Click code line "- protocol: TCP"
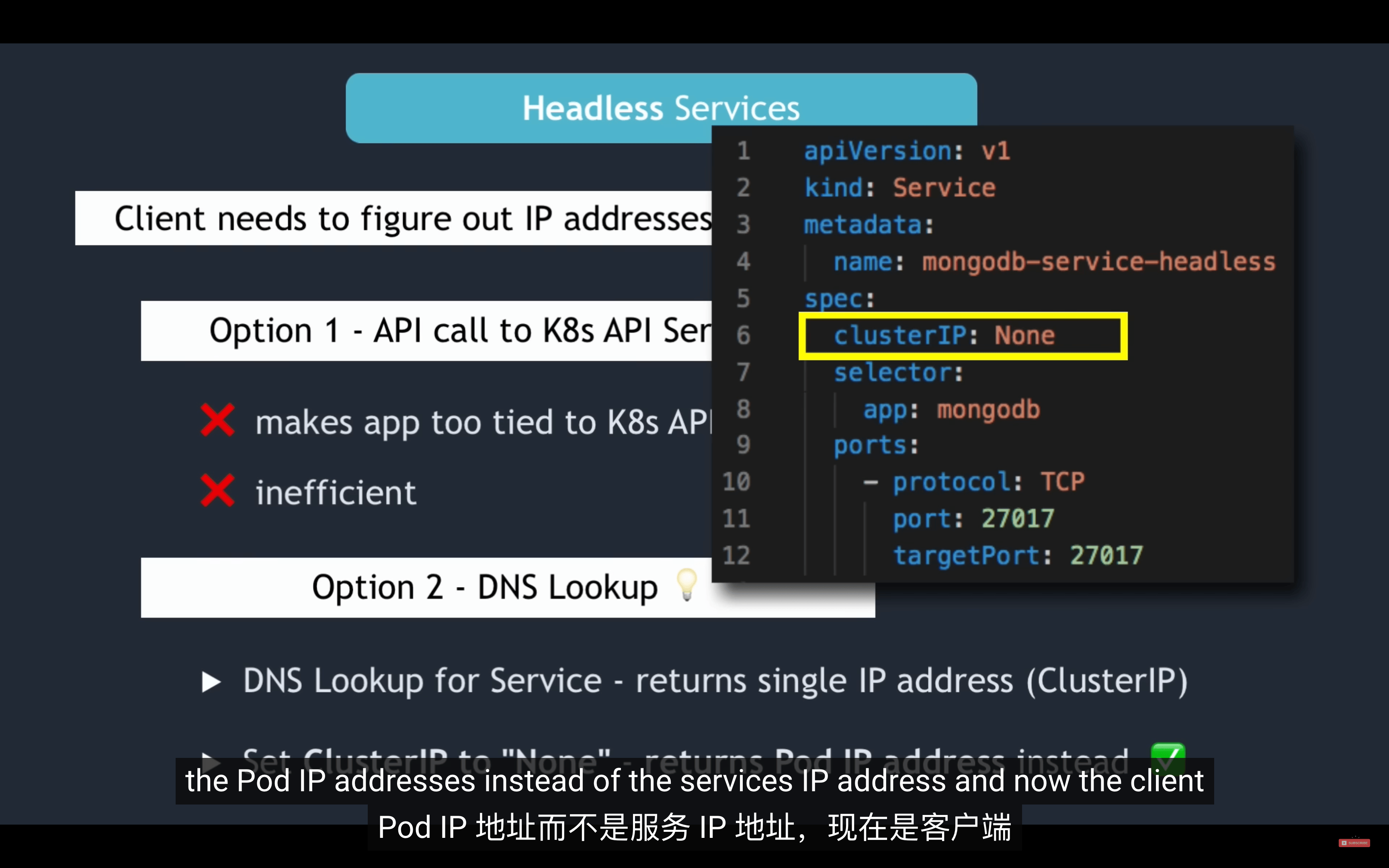 pyautogui.click(x=974, y=482)
